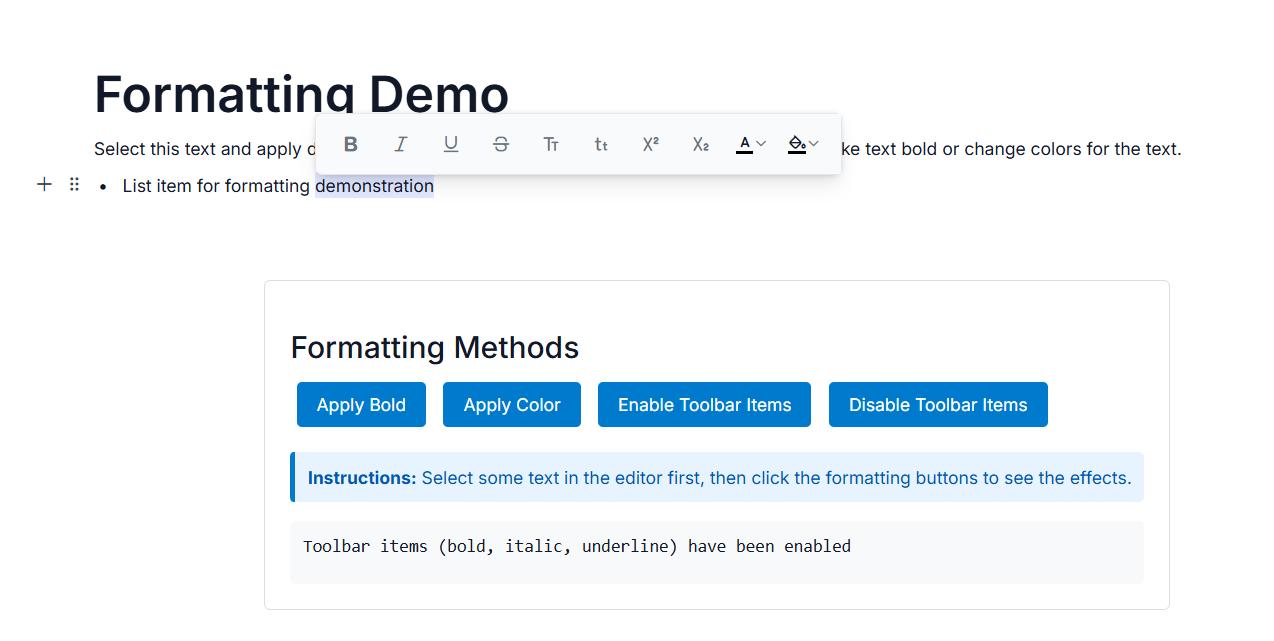Apply the current font color via A icon

(744, 144)
